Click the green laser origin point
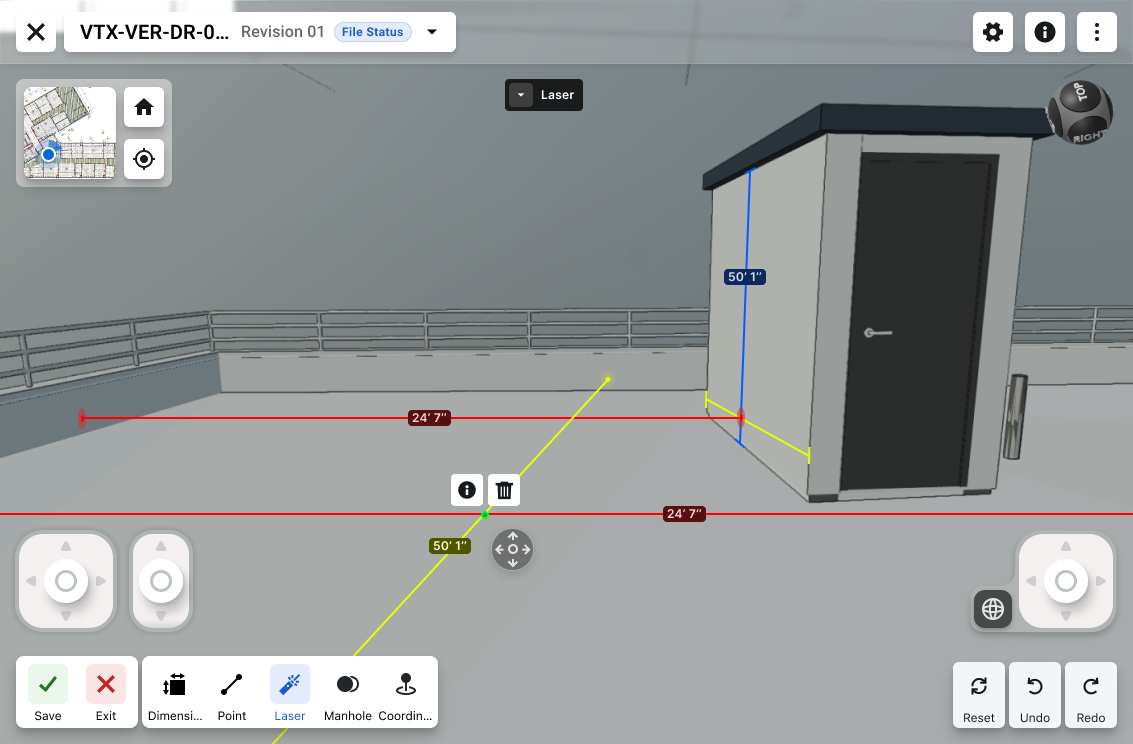1133x744 pixels. (485, 514)
